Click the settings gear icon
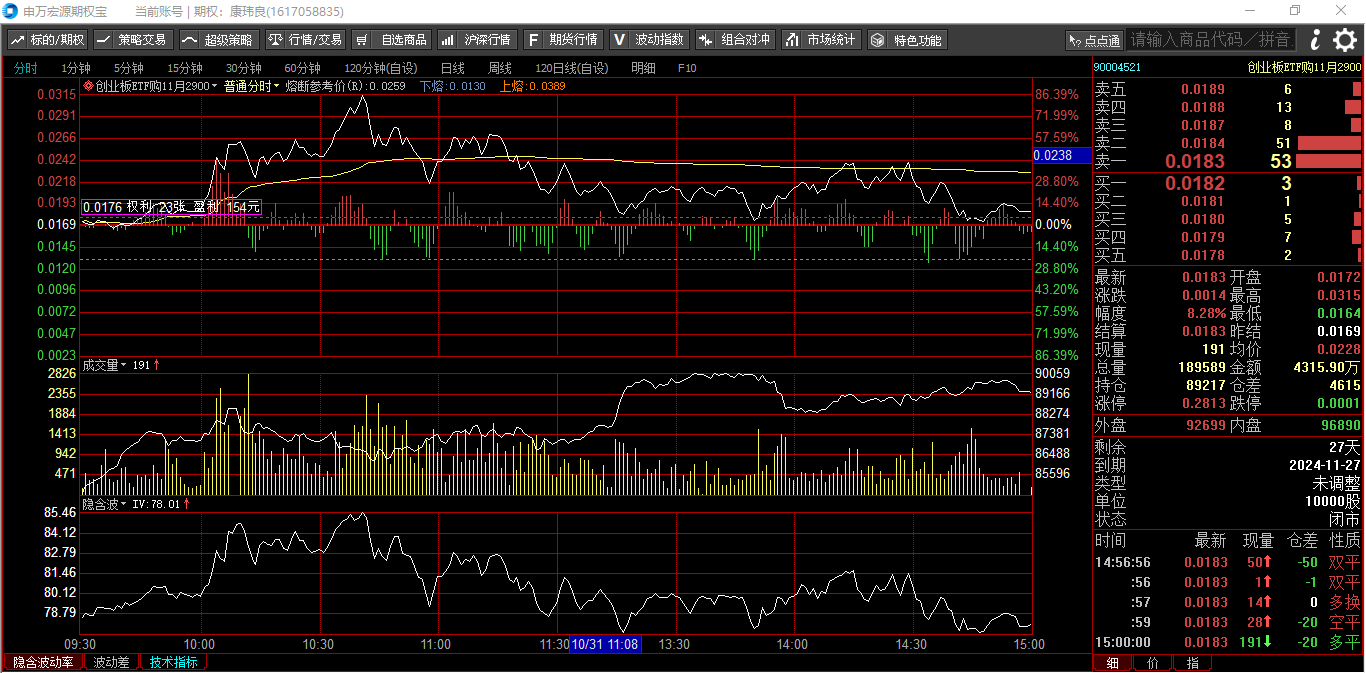The height and width of the screenshot is (673, 1366). click(1345, 40)
